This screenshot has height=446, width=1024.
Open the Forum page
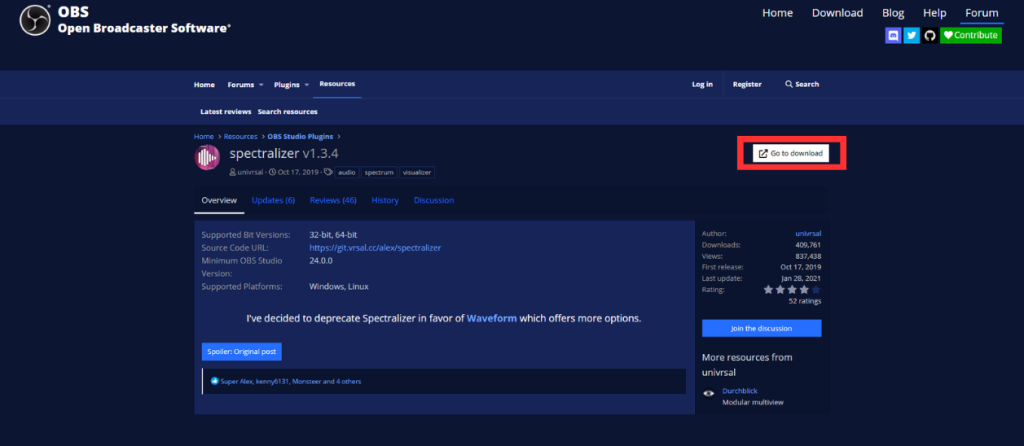point(982,13)
